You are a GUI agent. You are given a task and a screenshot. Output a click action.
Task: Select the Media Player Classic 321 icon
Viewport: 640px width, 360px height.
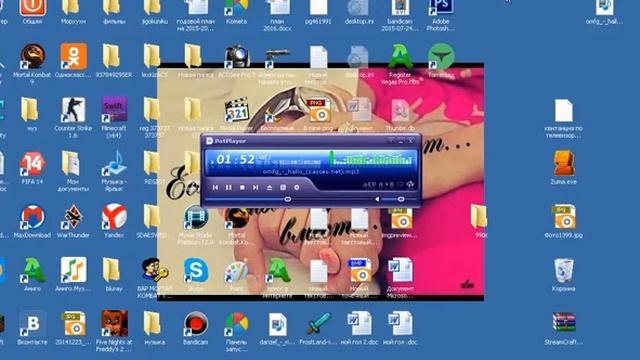coord(237,115)
